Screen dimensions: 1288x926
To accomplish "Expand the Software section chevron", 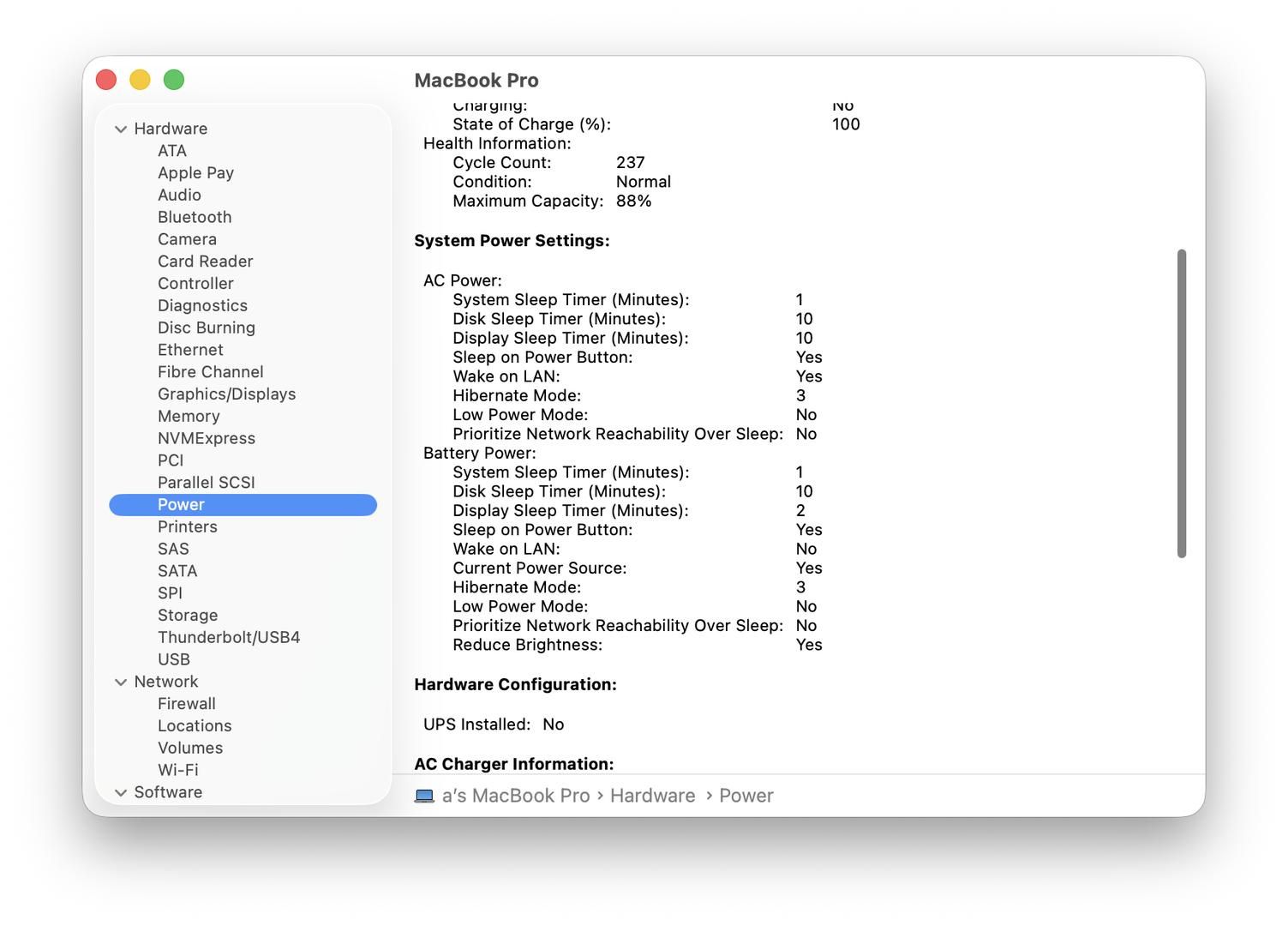I will 121,793.
